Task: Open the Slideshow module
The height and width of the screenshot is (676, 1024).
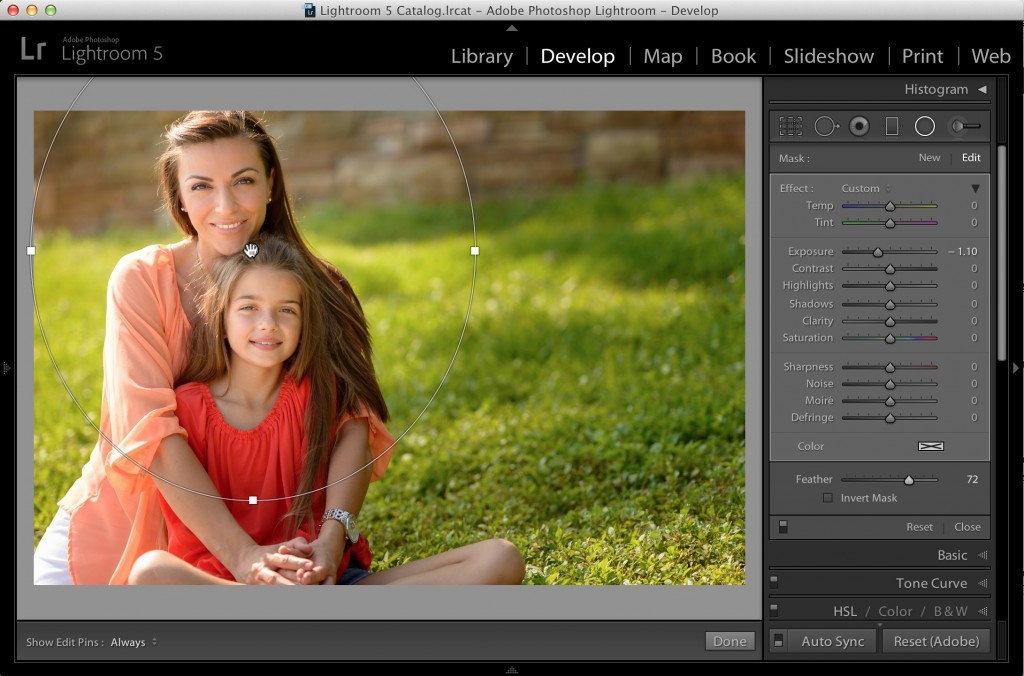Action: pos(828,56)
